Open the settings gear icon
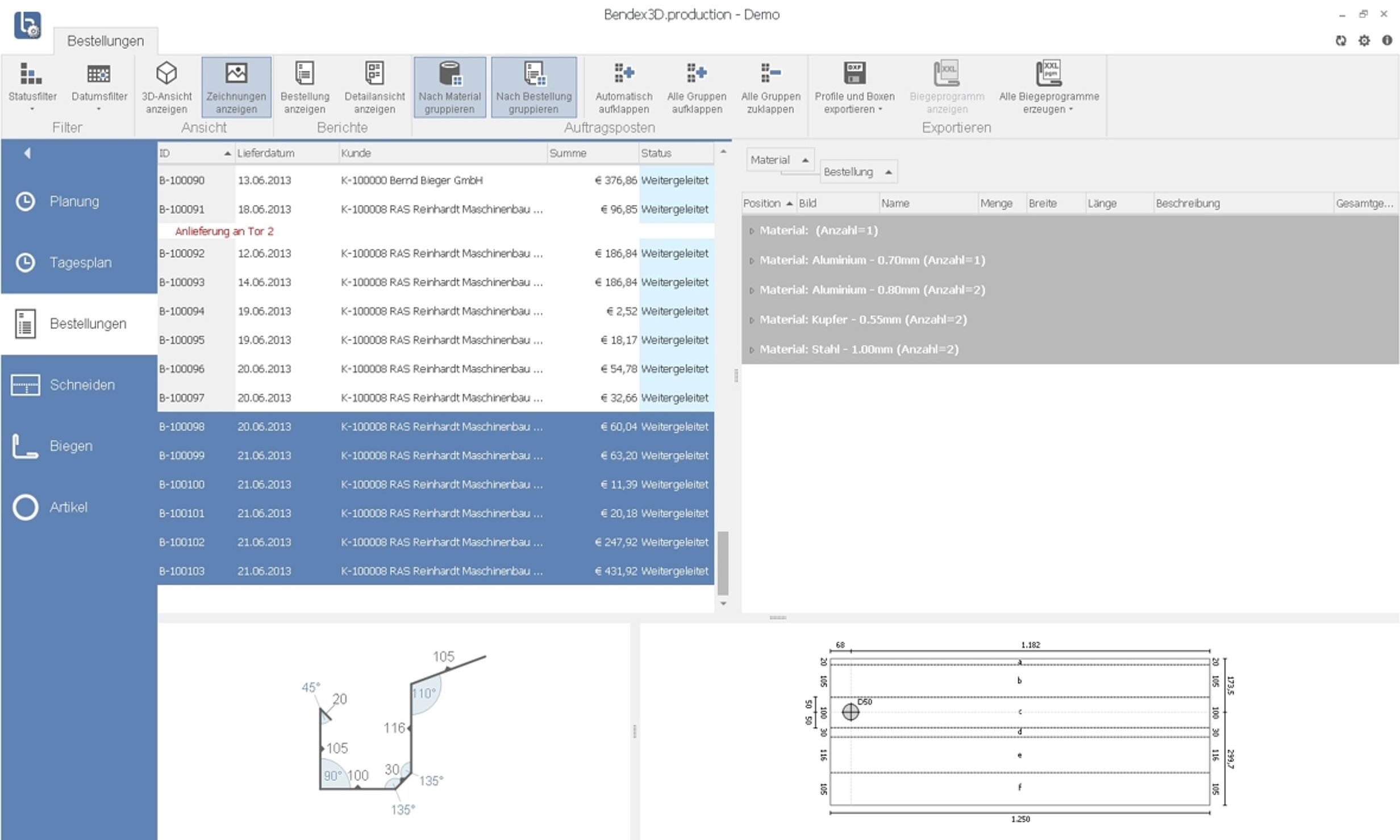This screenshot has height=840, width=1400. [1364, 41]
